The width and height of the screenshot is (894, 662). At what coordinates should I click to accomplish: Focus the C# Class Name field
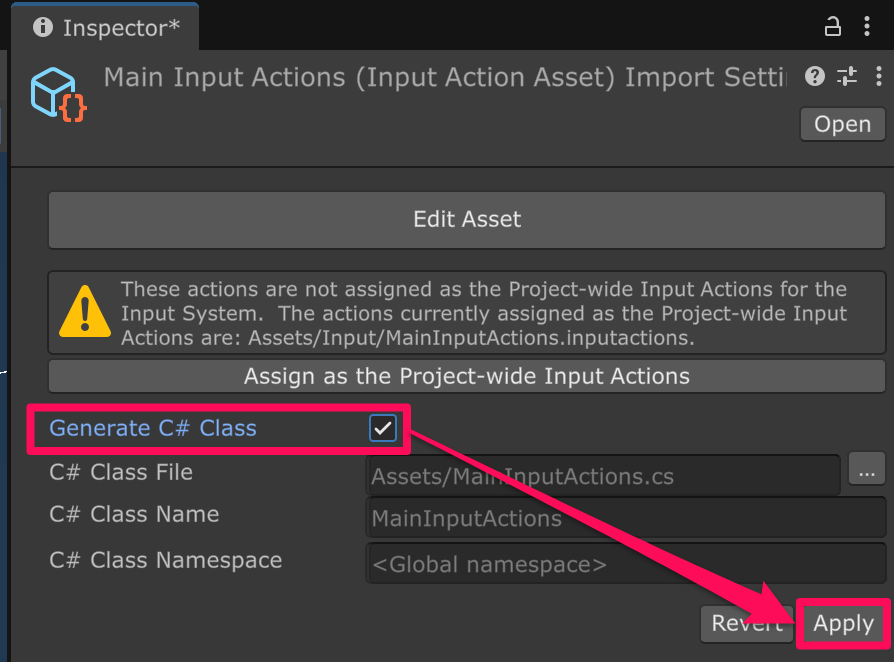pyautogui.click(x=625, y=519)
